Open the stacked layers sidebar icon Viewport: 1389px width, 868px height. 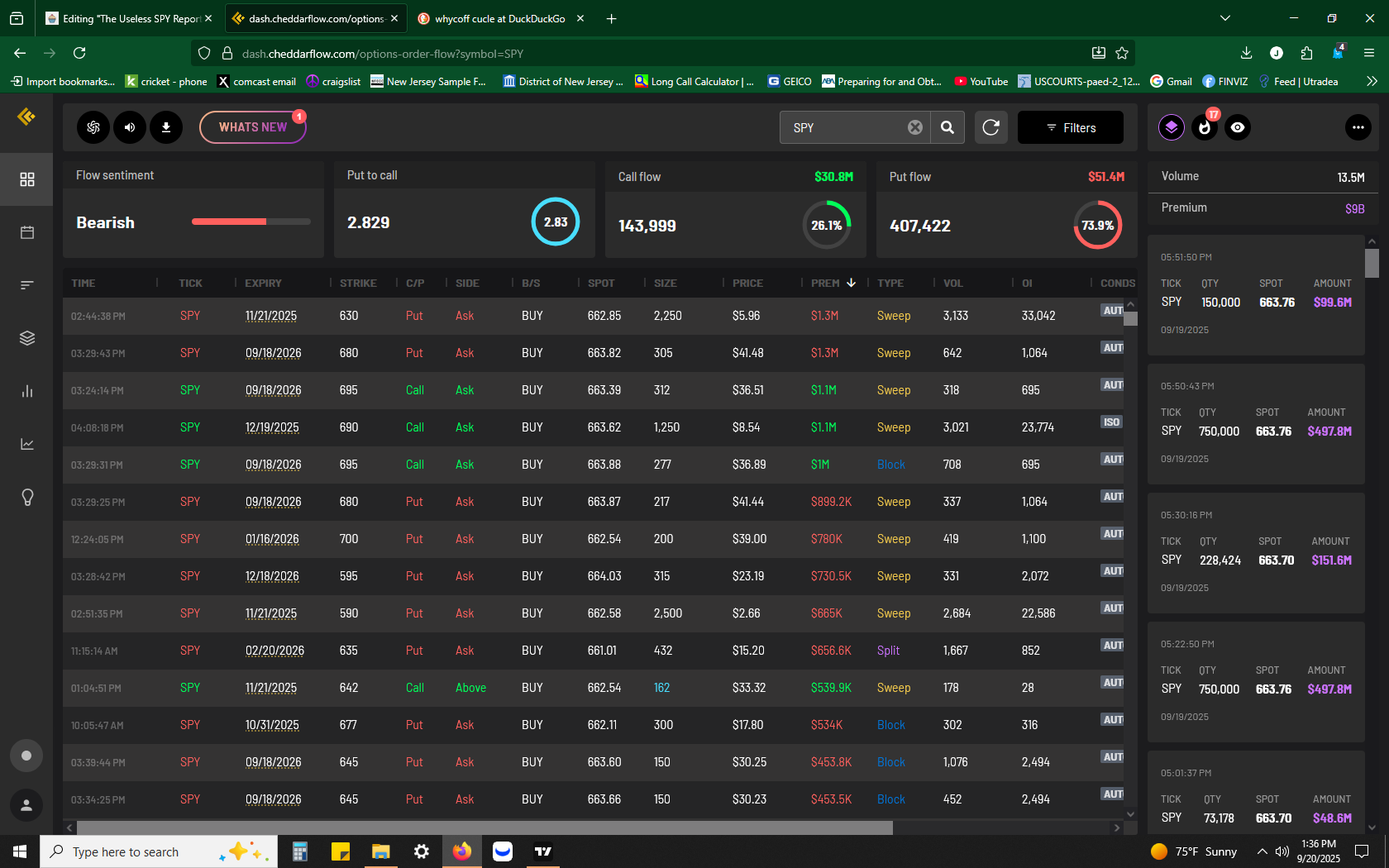coord(27,338)
